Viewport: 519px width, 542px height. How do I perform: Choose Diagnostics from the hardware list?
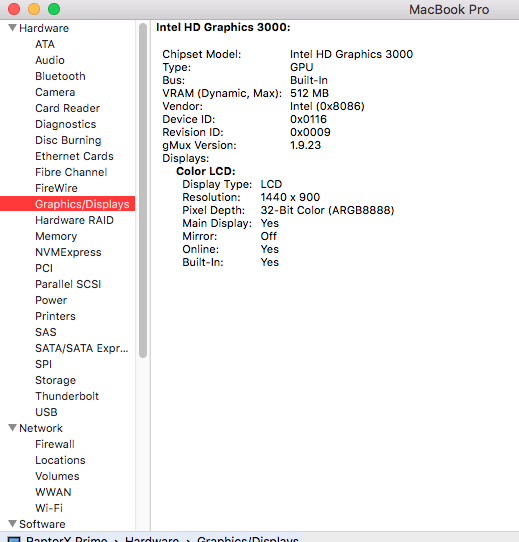coord(66,124)
